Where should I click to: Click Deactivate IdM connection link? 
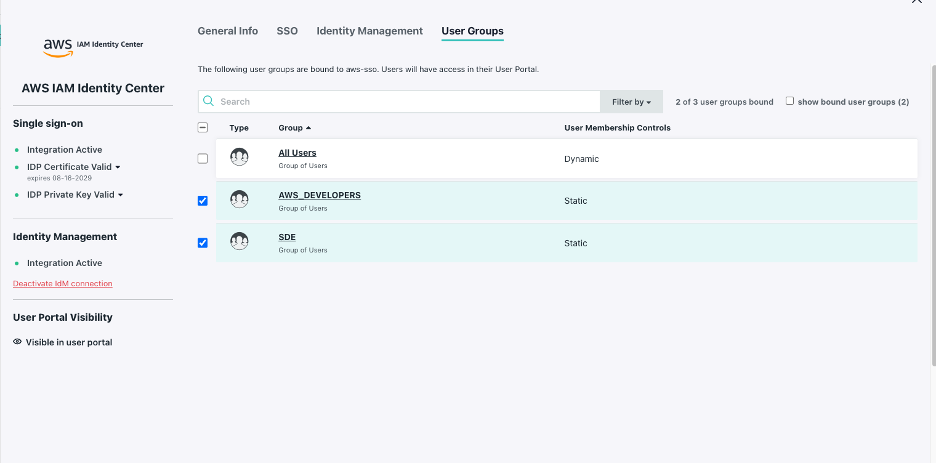(63, 284)
